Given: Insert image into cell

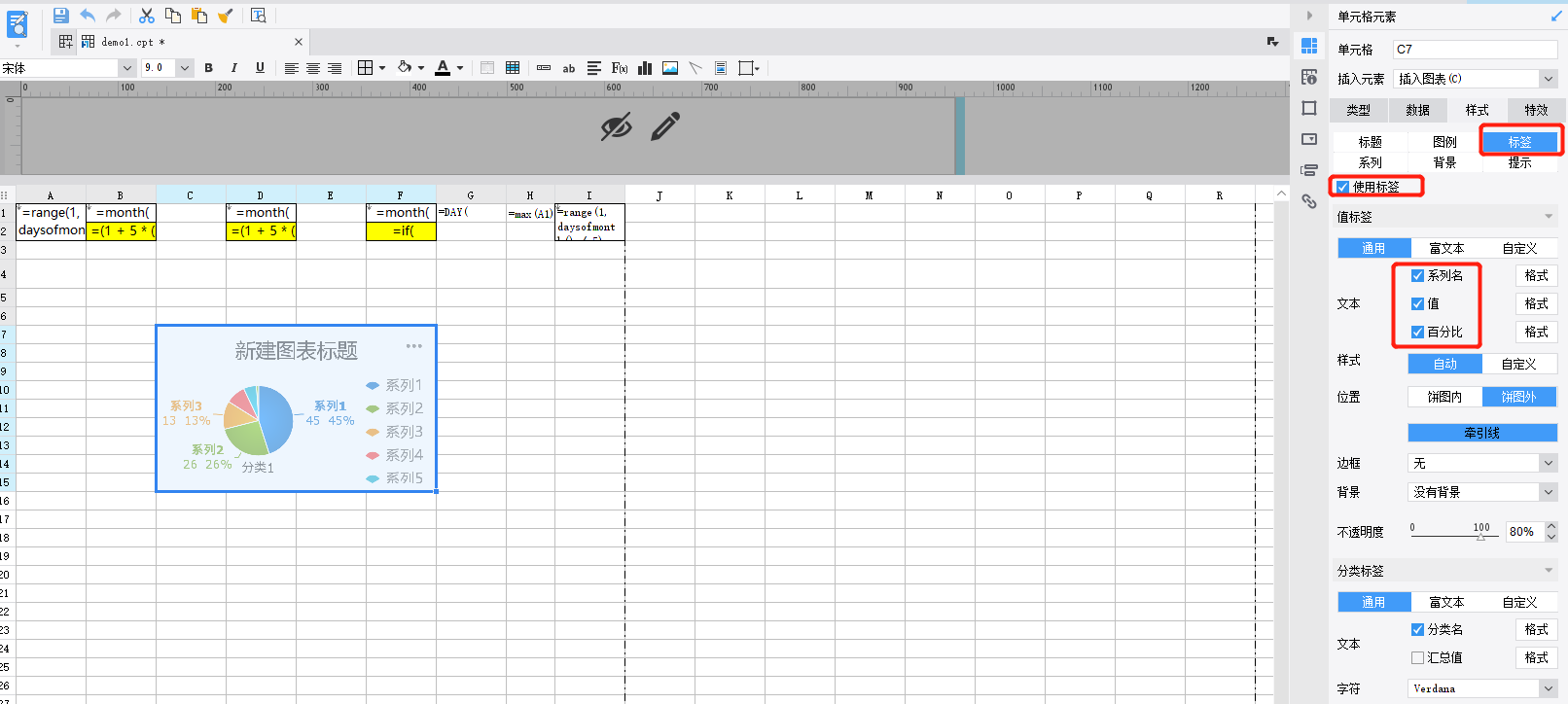Looking at the screenshot, I should coord(670,68).
